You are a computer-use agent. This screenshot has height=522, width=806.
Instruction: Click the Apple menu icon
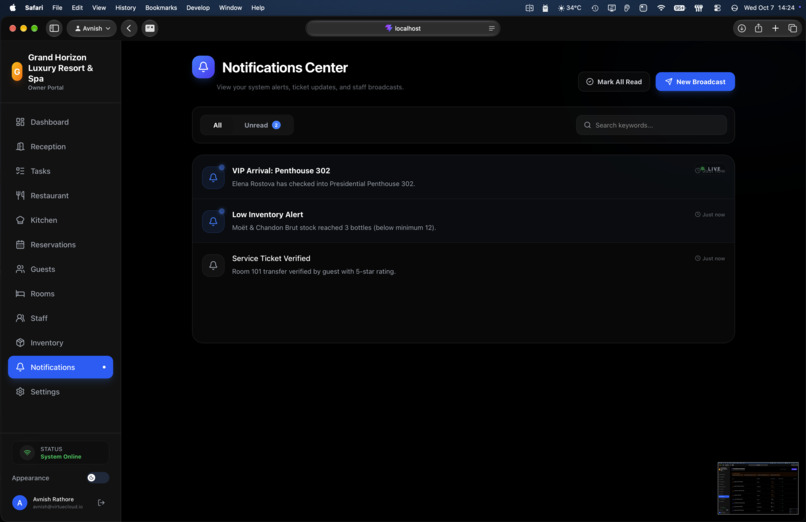[13, 8]
